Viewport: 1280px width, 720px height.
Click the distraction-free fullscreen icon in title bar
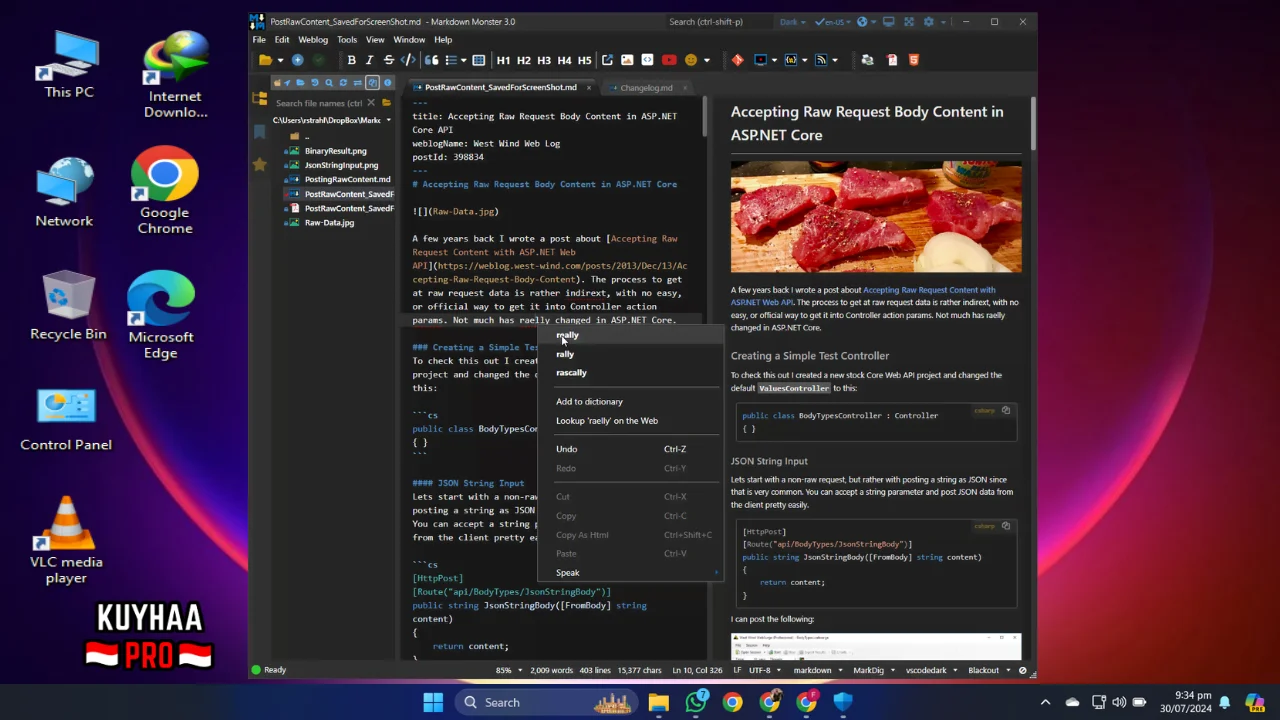click(909, 22)
